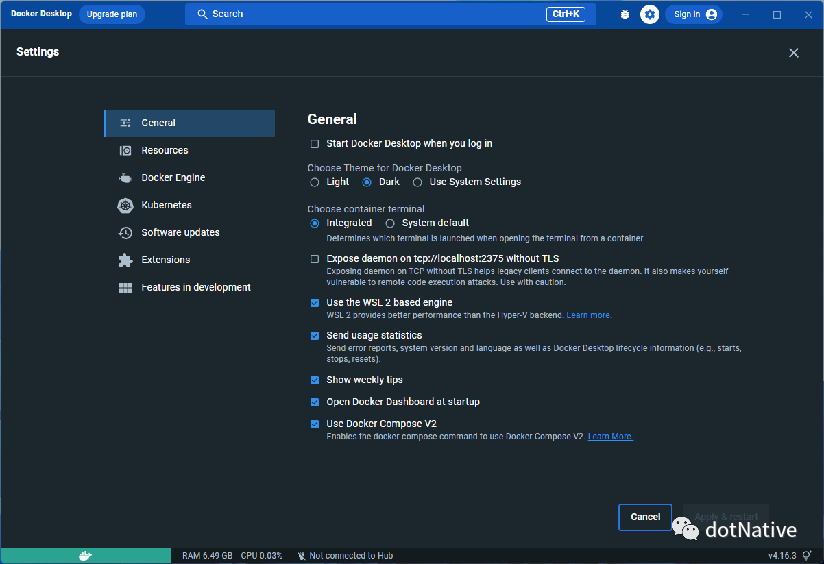
Task: Open the Docker Compose V2 Learn More link
Action: (x=610, y=436)
